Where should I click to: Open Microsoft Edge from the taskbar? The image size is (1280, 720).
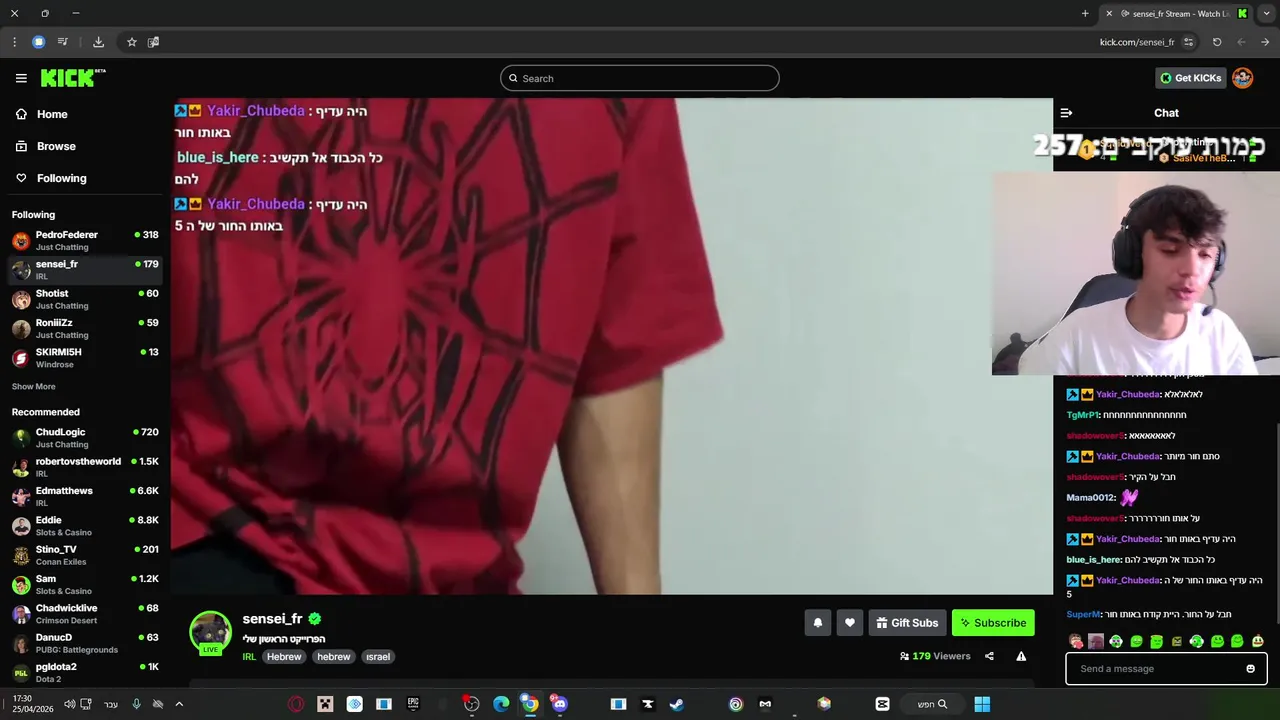coord(501,704)
